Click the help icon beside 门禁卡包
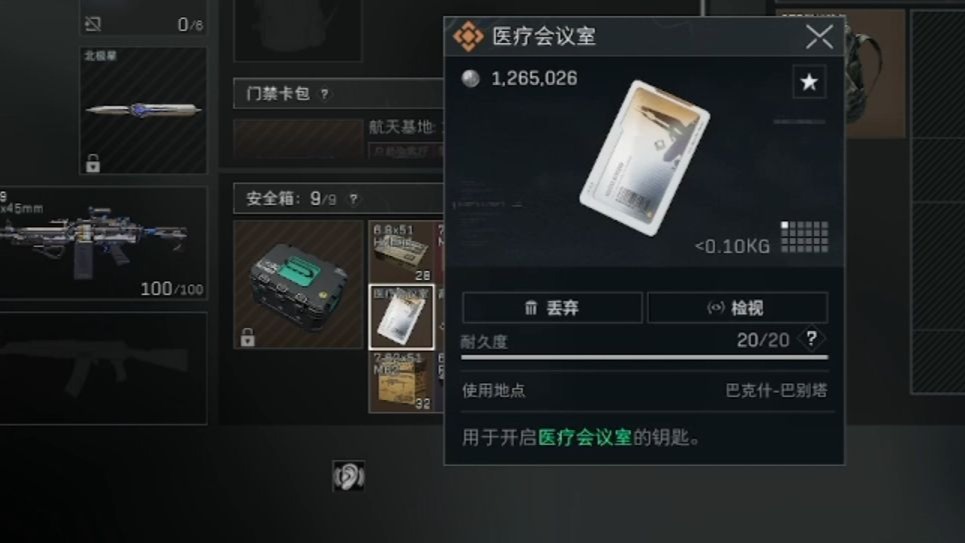 (324, 94)
